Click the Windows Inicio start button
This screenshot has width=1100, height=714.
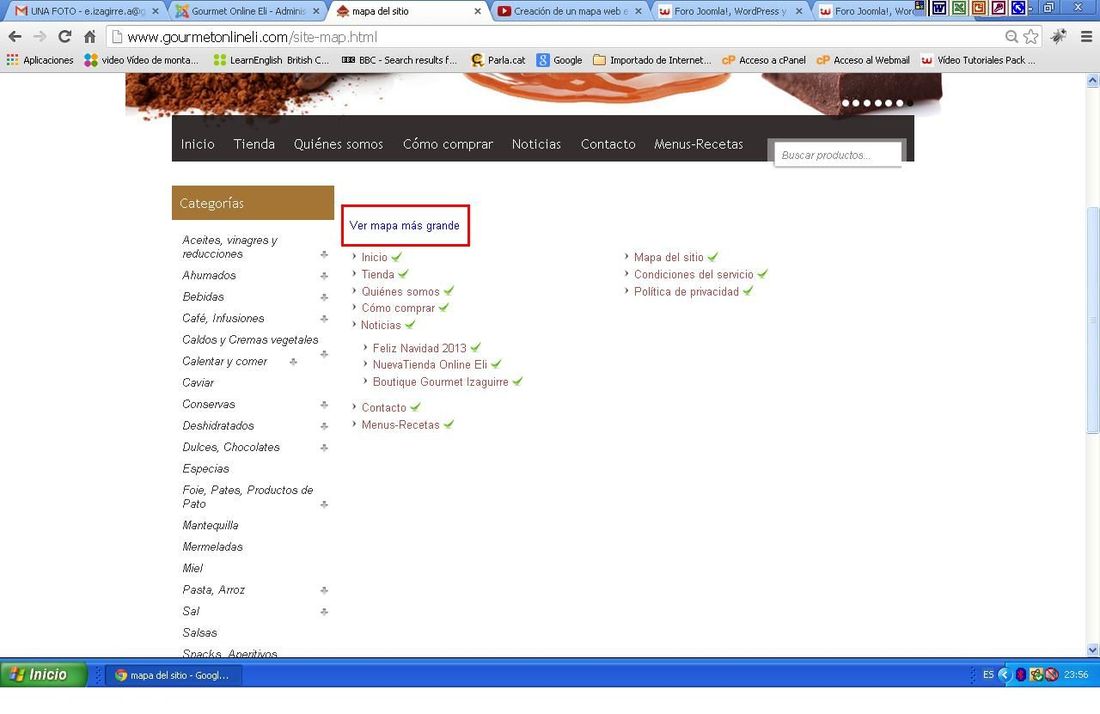[x=43, y=675]
